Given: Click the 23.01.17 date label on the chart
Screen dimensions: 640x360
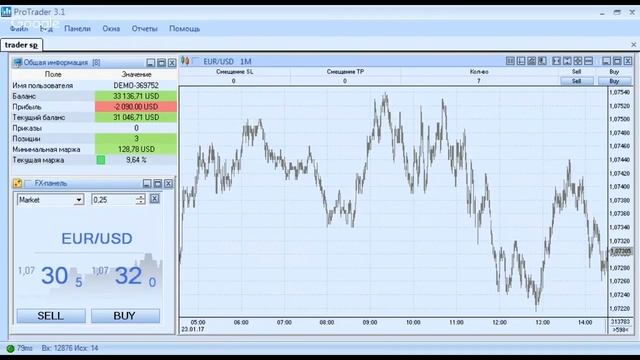Looking at the screenshot, I should pos(193,329).
